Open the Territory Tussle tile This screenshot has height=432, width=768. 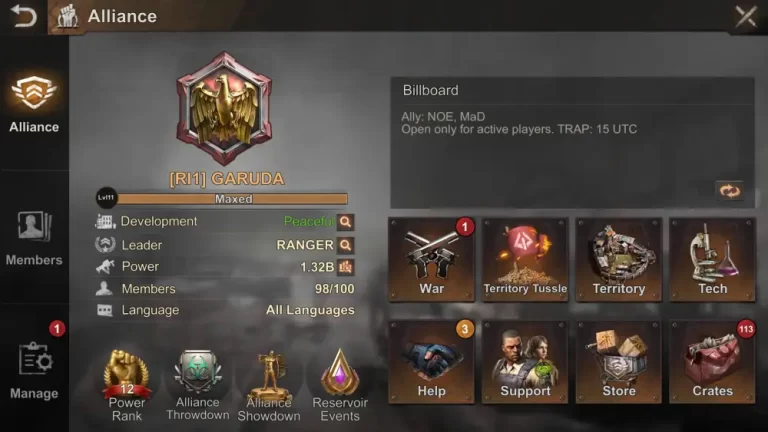tap(525, 260)
